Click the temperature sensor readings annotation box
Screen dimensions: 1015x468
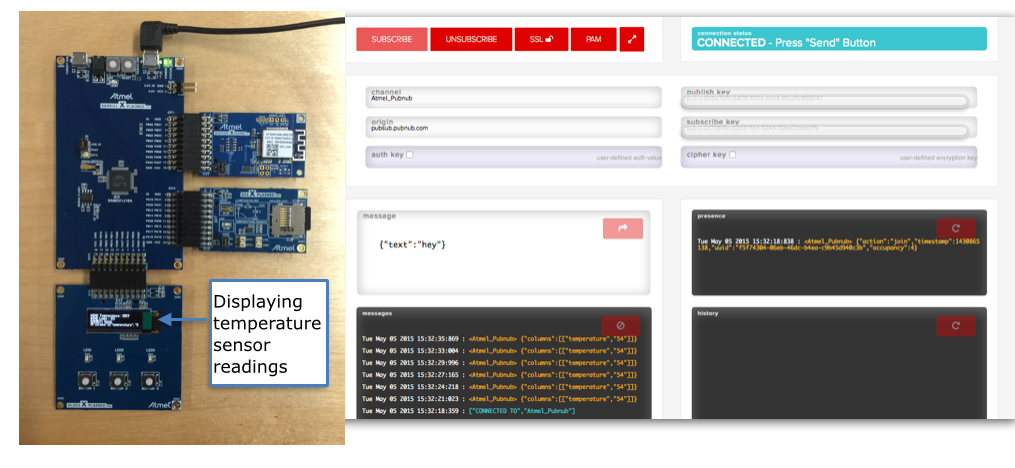(x=266, y=334)
